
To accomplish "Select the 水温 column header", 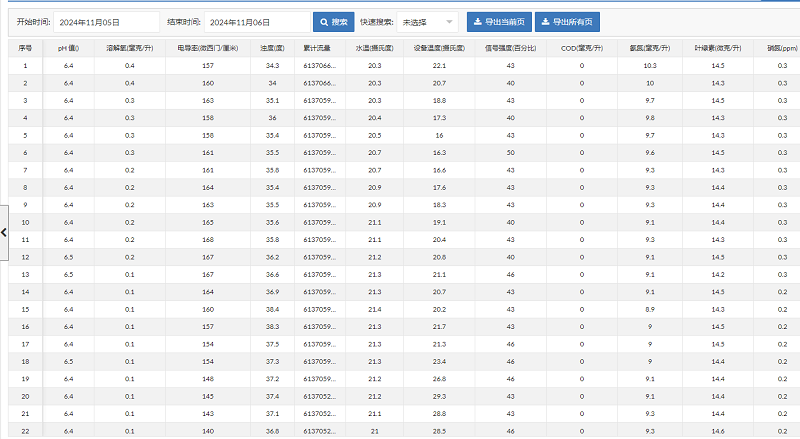I will pos(374,47).
